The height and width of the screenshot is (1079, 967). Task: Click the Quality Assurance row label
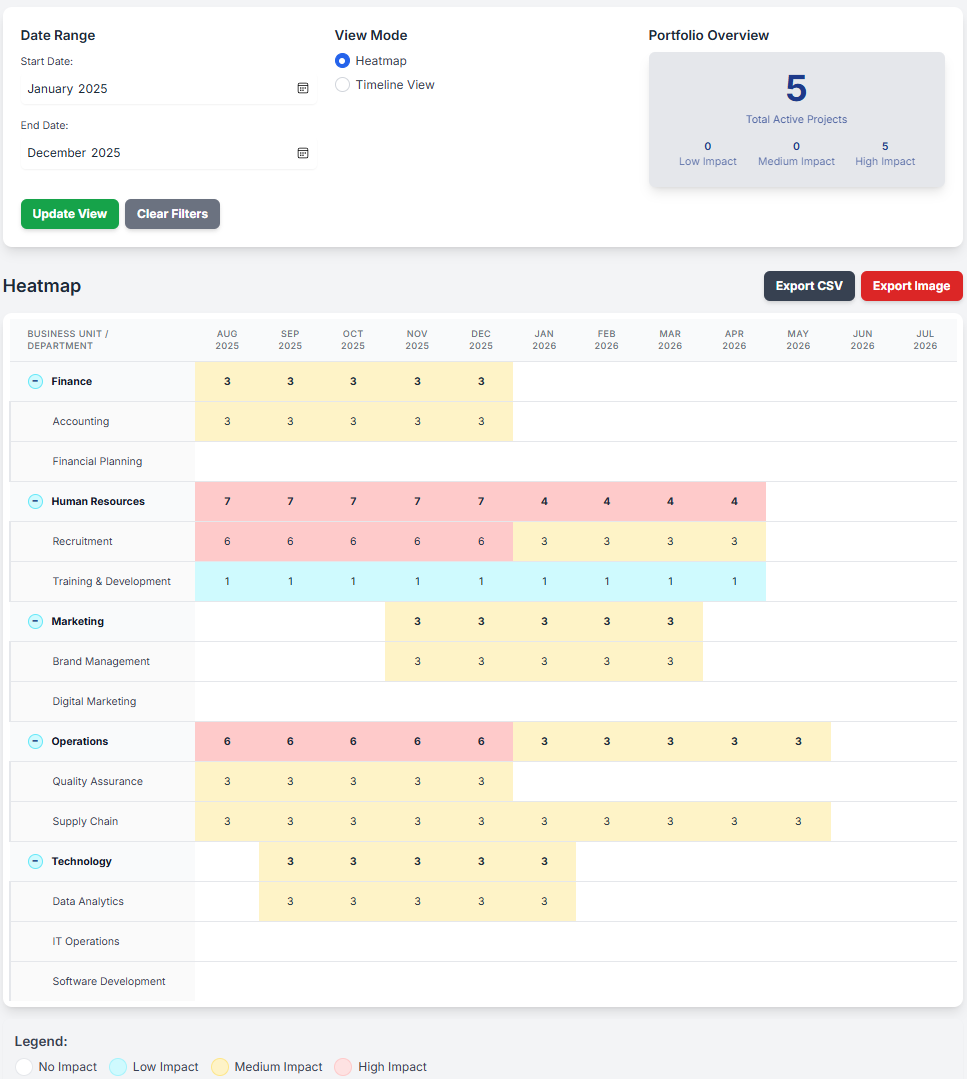coord(98,781)
